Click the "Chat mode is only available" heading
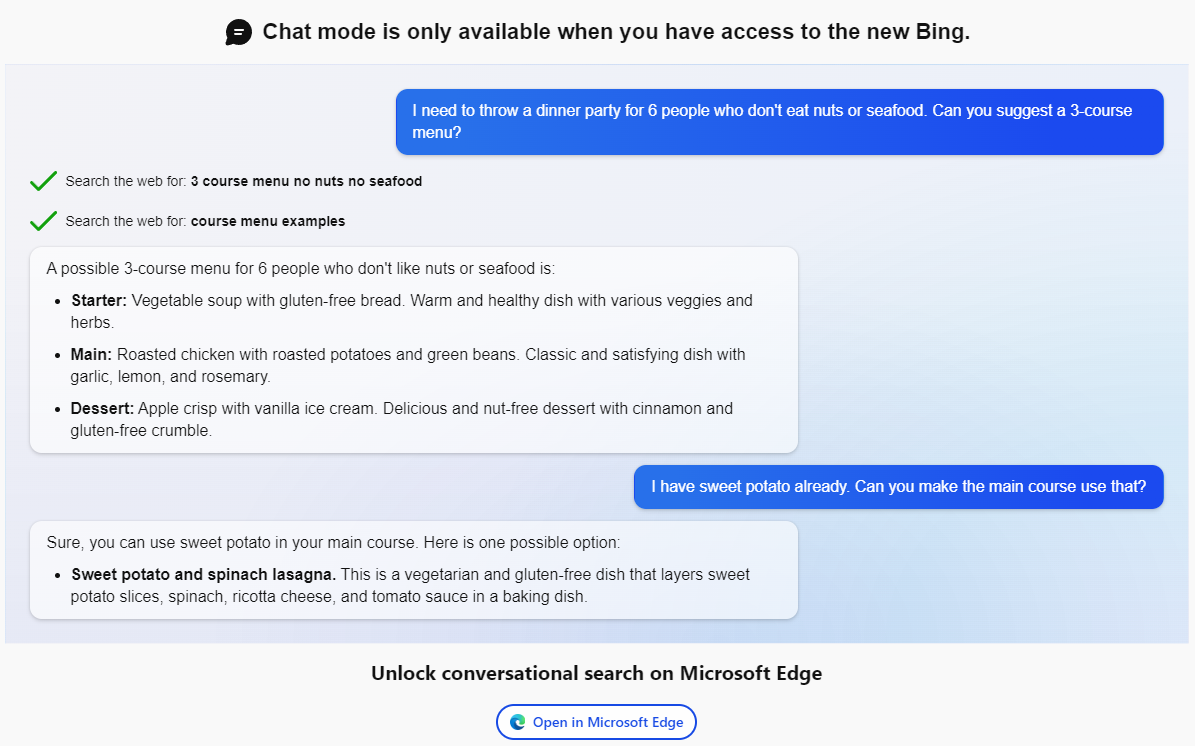 pos(616,32)
